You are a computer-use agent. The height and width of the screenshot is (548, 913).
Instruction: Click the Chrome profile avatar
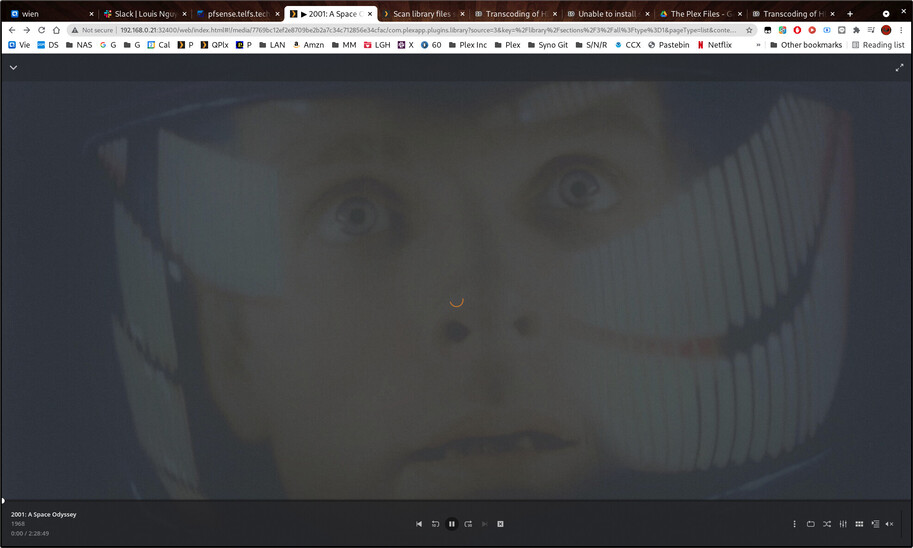[x=886, y=30]
